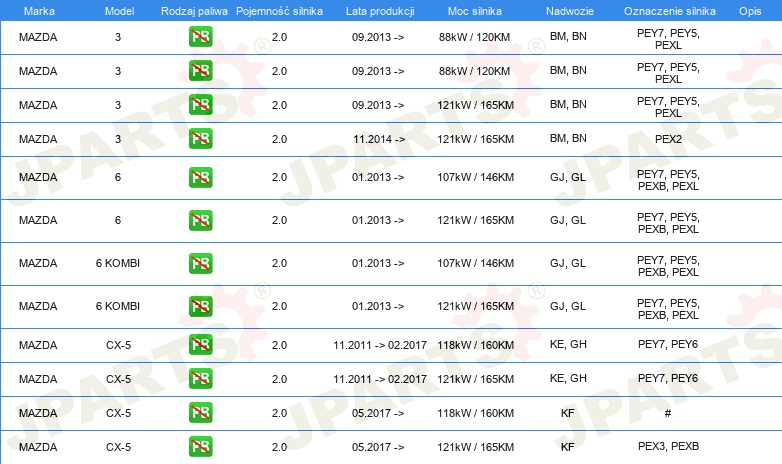Select the 'PEX3, PEXB' engine code cell

(x=668, y=446)
